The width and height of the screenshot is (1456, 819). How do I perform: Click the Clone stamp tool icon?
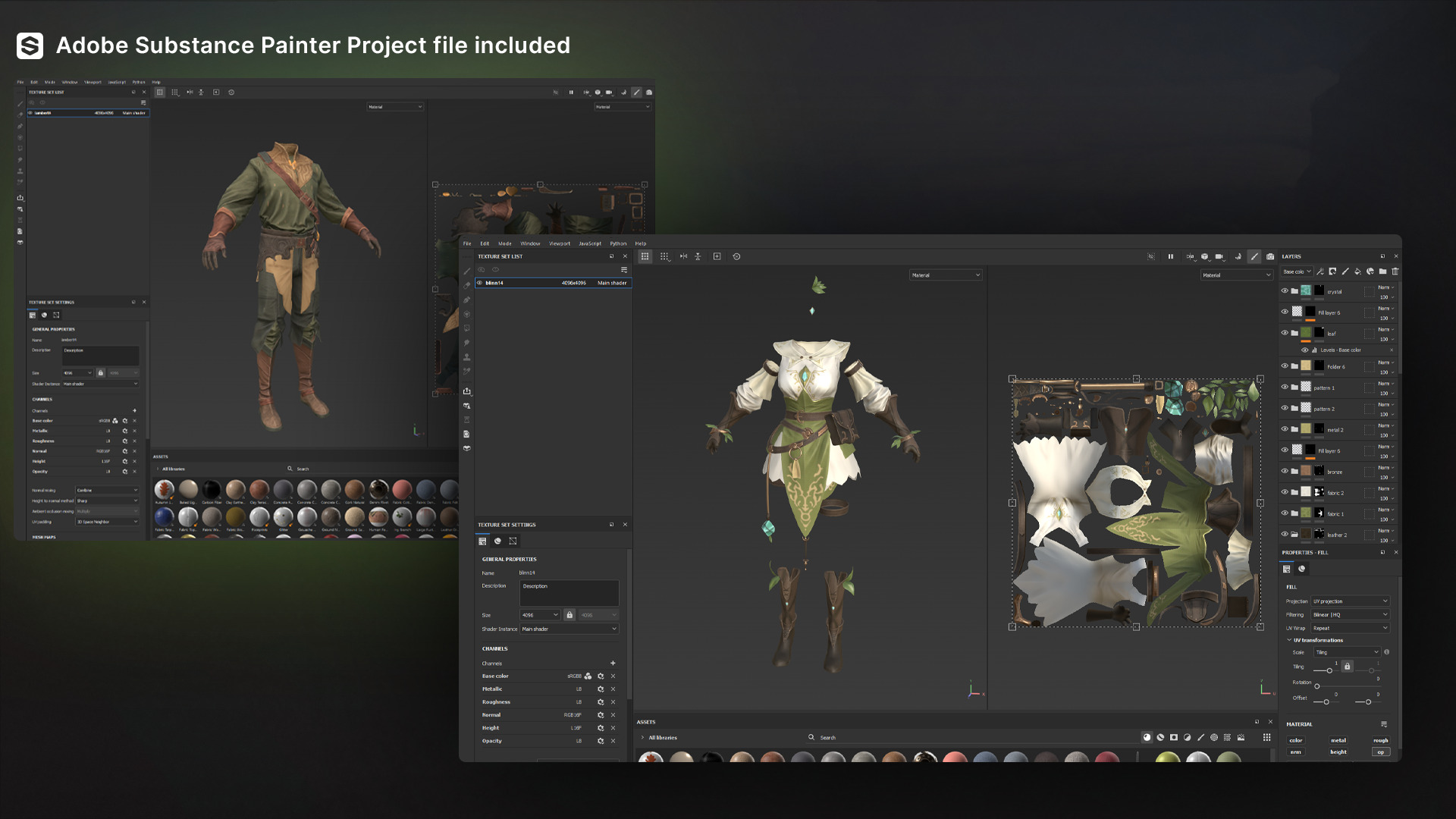(x=467, y=357)
